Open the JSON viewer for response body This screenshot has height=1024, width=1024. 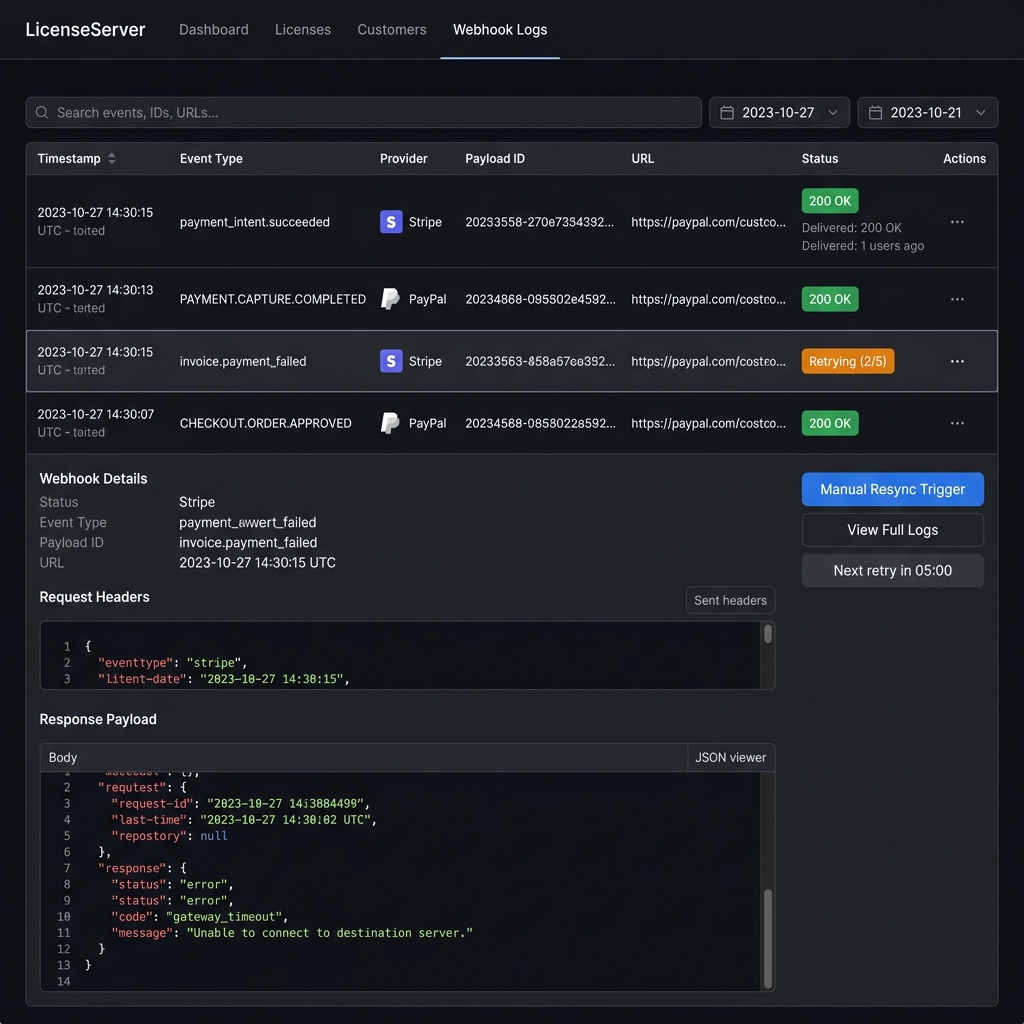(x=730, y=758)
